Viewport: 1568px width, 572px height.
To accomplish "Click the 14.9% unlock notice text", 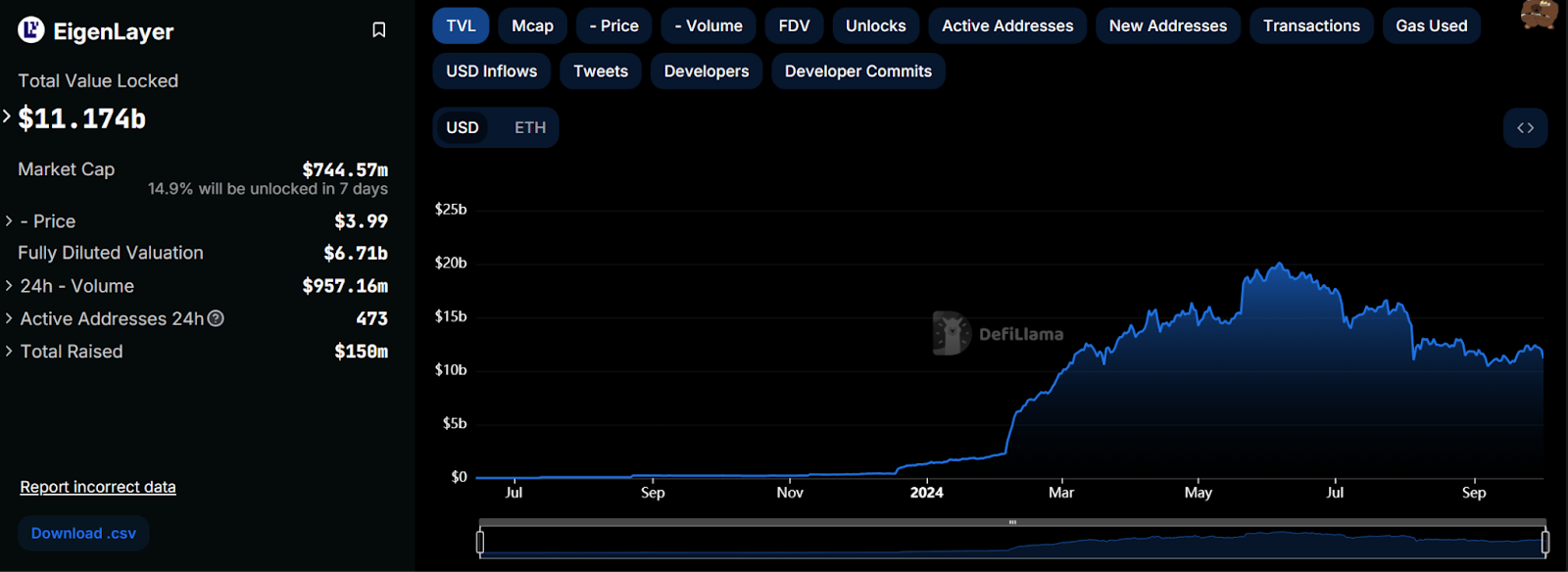I will pyautogui.click(x=268, y=188).
